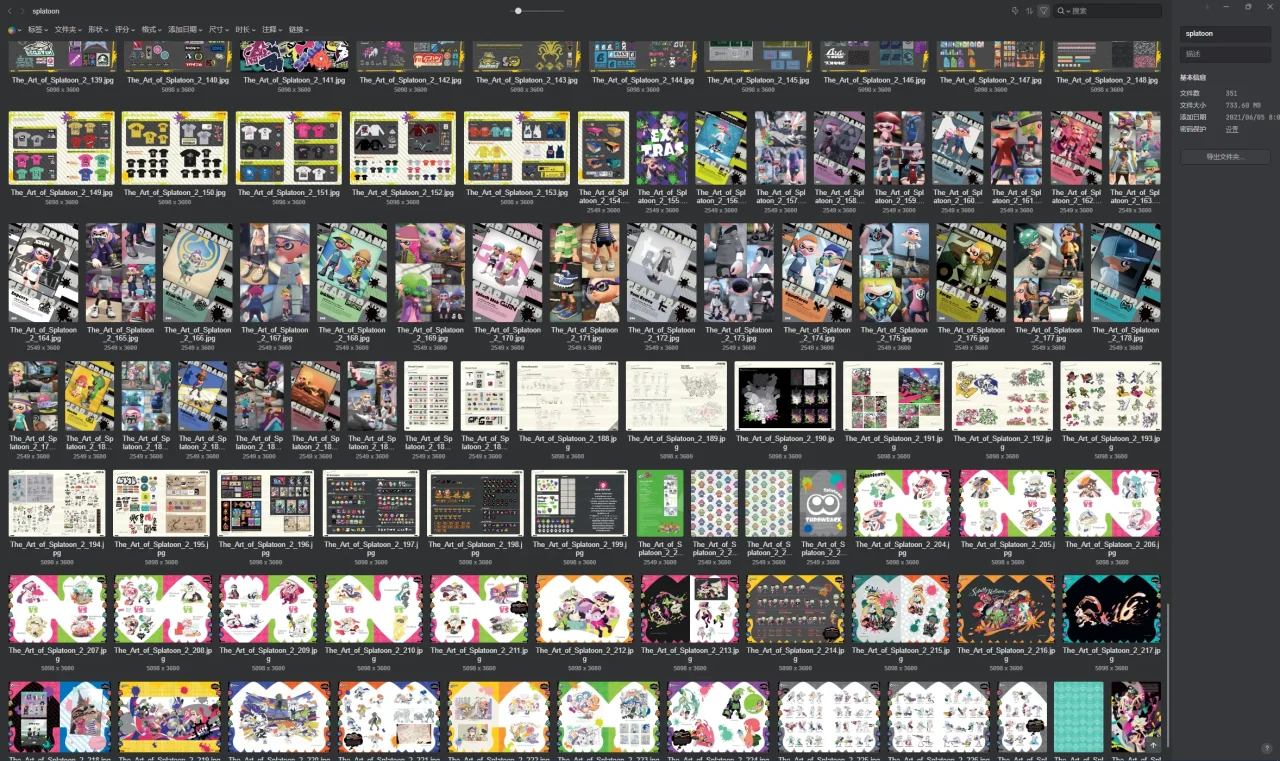This screenshot has height=761, width=1280.
Task: Minimize the Eagle window
Action: coord(1227,7)
